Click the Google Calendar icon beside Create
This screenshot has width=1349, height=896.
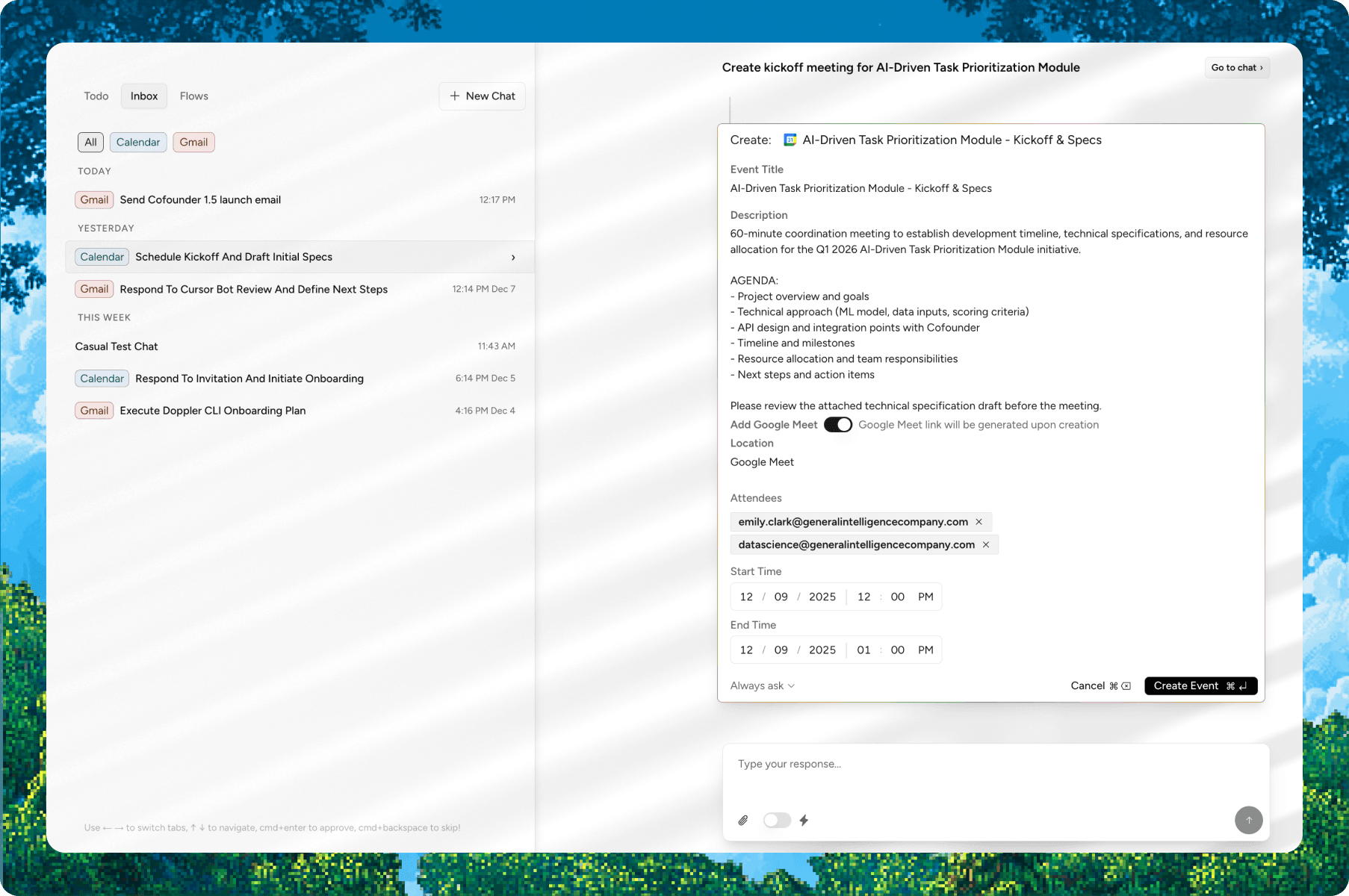790,140
